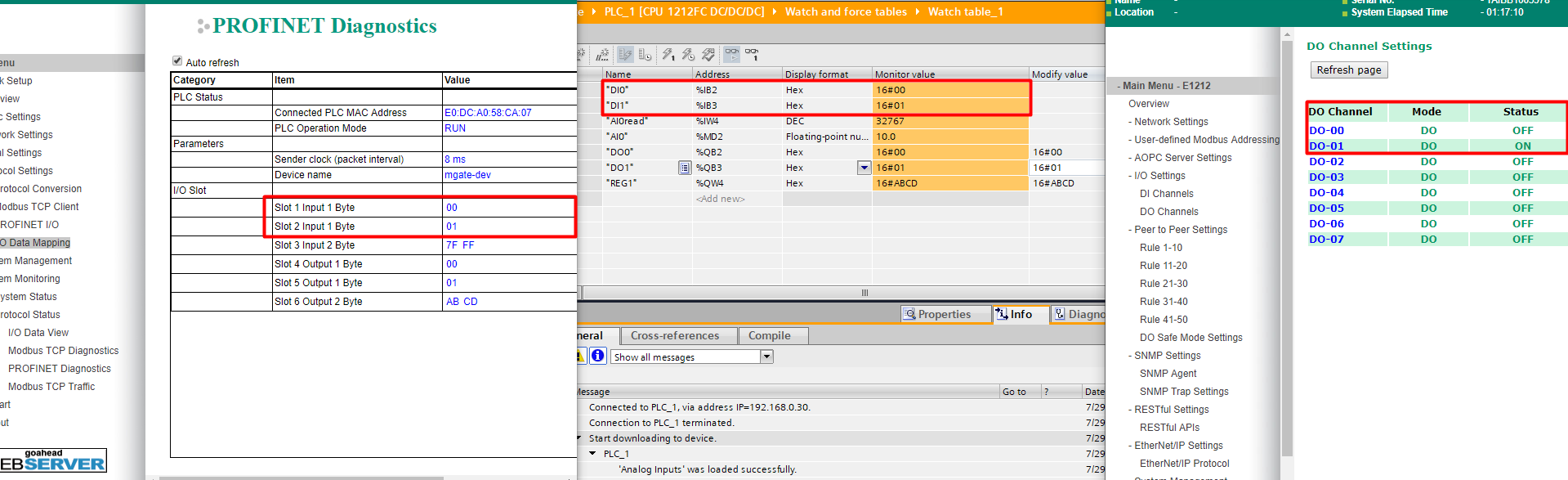Click the 'Go to' column header in Info
Screen dimensions: 1568x480
click(1021, 392)
